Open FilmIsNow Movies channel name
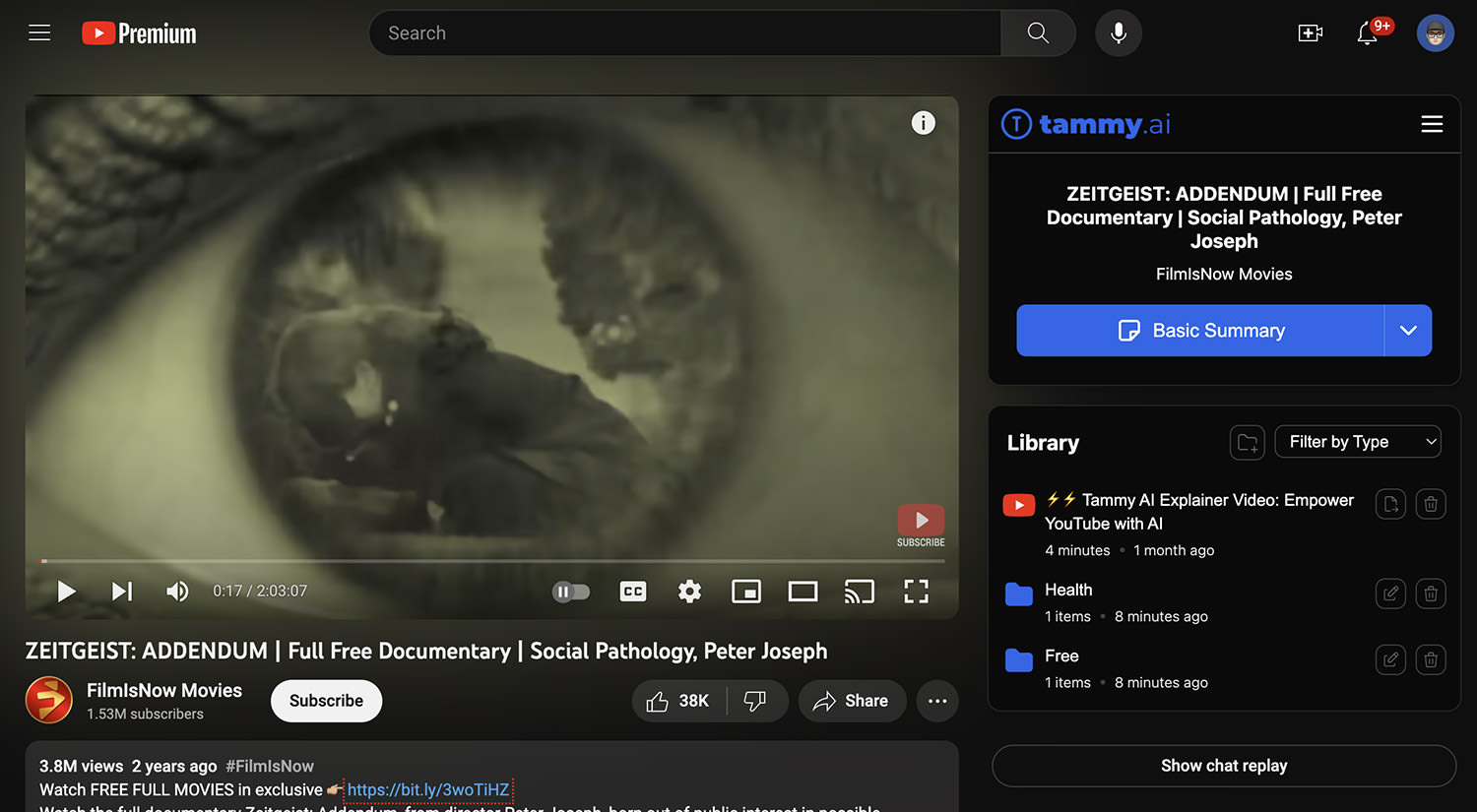 164,691
